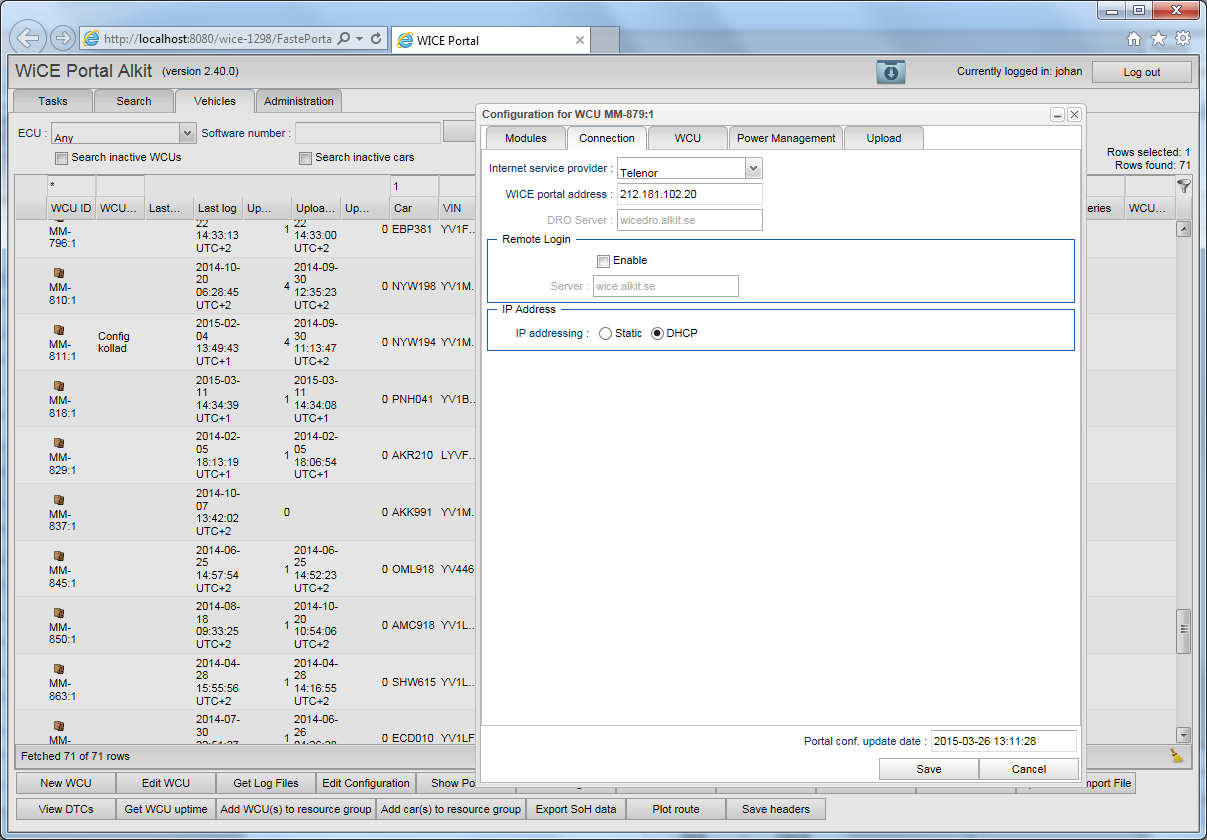Click the browser favorites star icon
The image size is (1207, 840).
tap(1158, 39)
